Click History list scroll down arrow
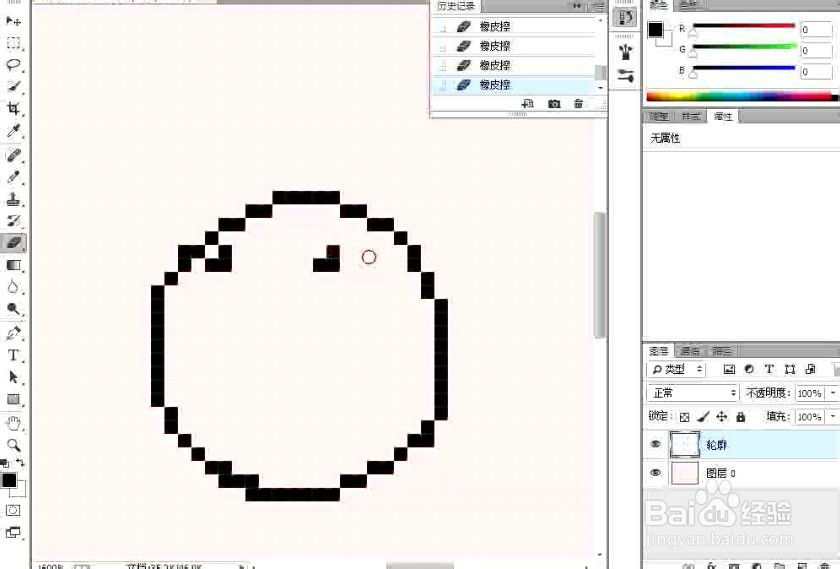Screen dimensions: 840x569 601,87
